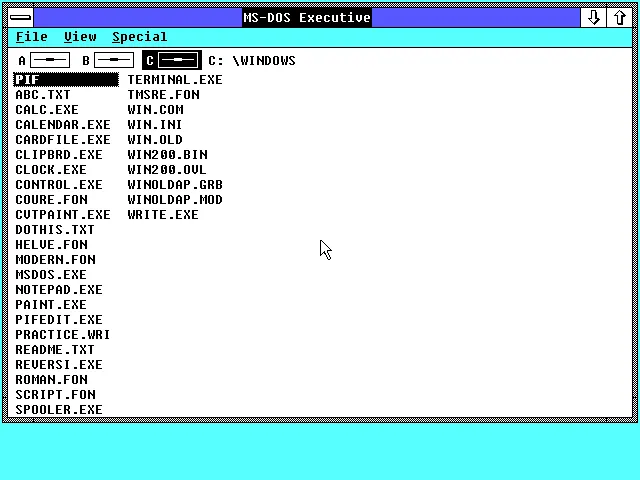Select DOTHIS.TXT file
Viewport: 640px width, 480px height.
click(55, 230)
